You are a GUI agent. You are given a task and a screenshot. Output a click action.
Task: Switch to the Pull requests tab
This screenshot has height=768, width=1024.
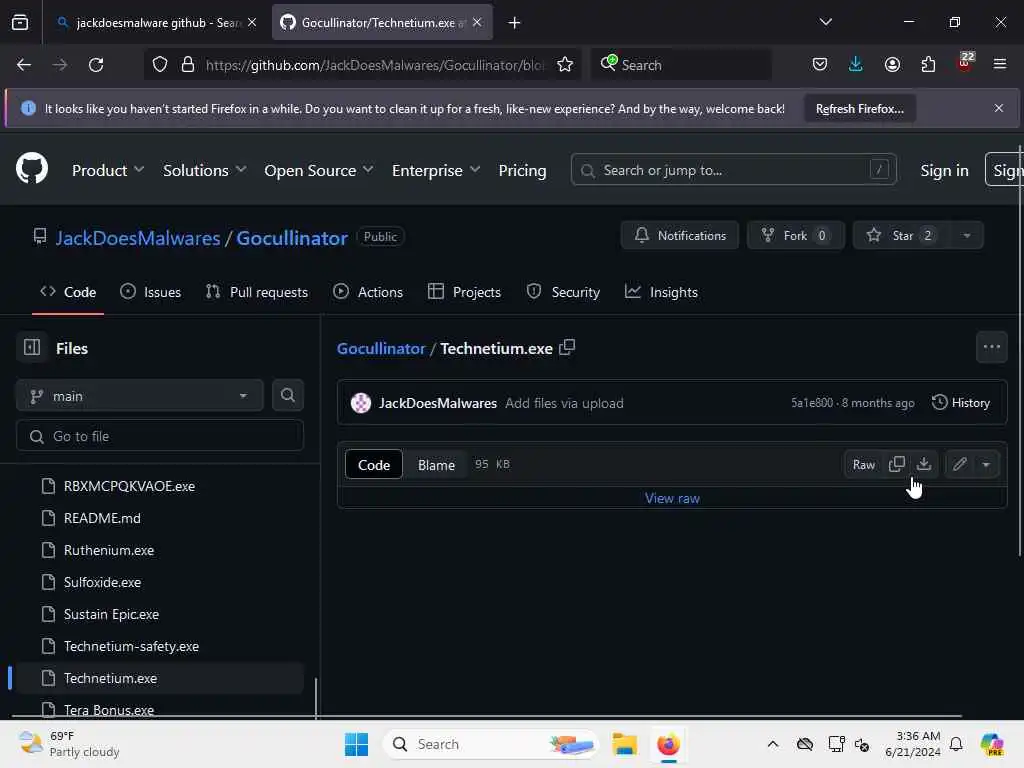[x=257, y=292]
